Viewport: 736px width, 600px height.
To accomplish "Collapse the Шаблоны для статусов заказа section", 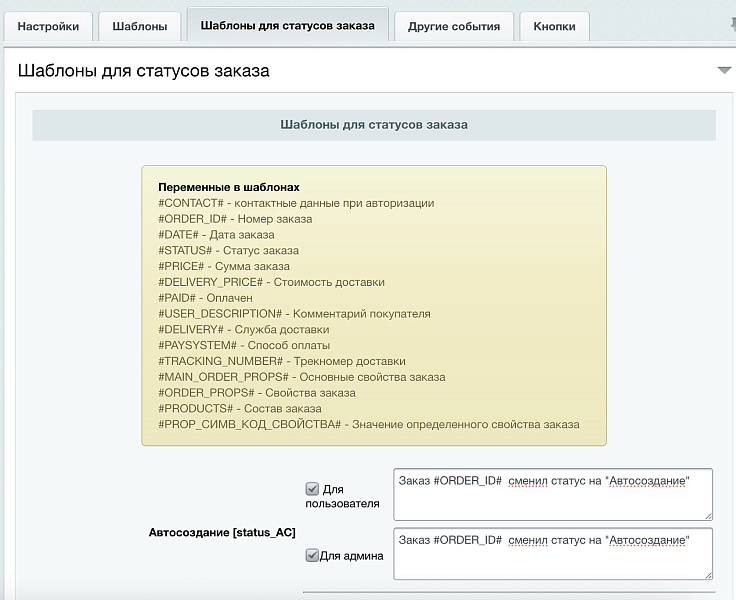I will click(x=724, y=70).
